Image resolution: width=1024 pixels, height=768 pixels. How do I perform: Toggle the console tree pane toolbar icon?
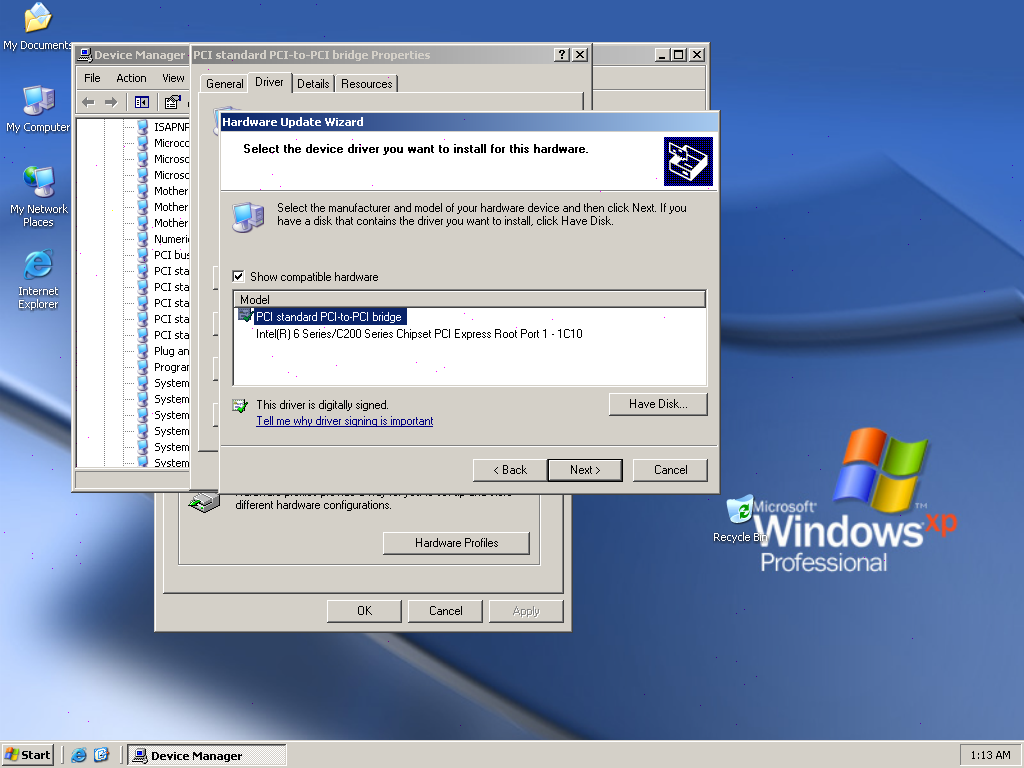point(142,103)
